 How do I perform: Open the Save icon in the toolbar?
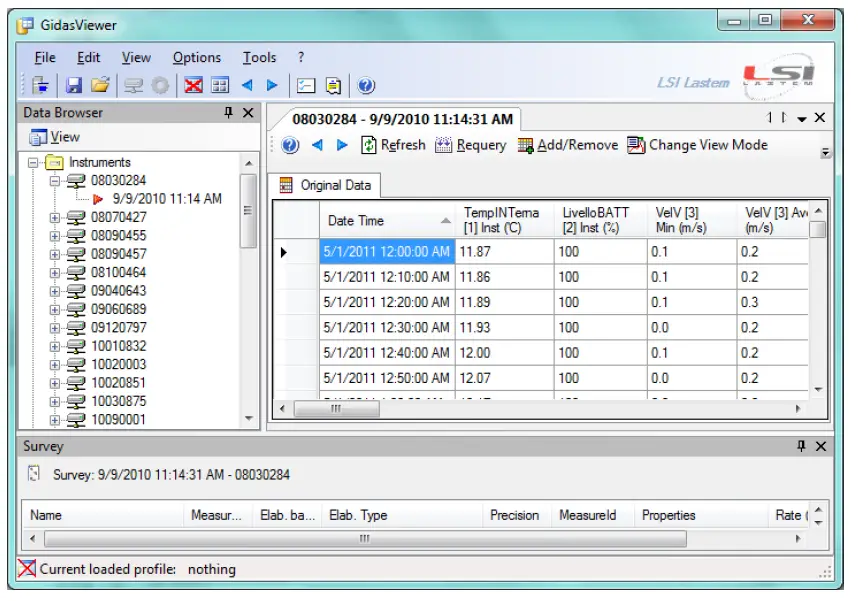(x=72, y=84)
